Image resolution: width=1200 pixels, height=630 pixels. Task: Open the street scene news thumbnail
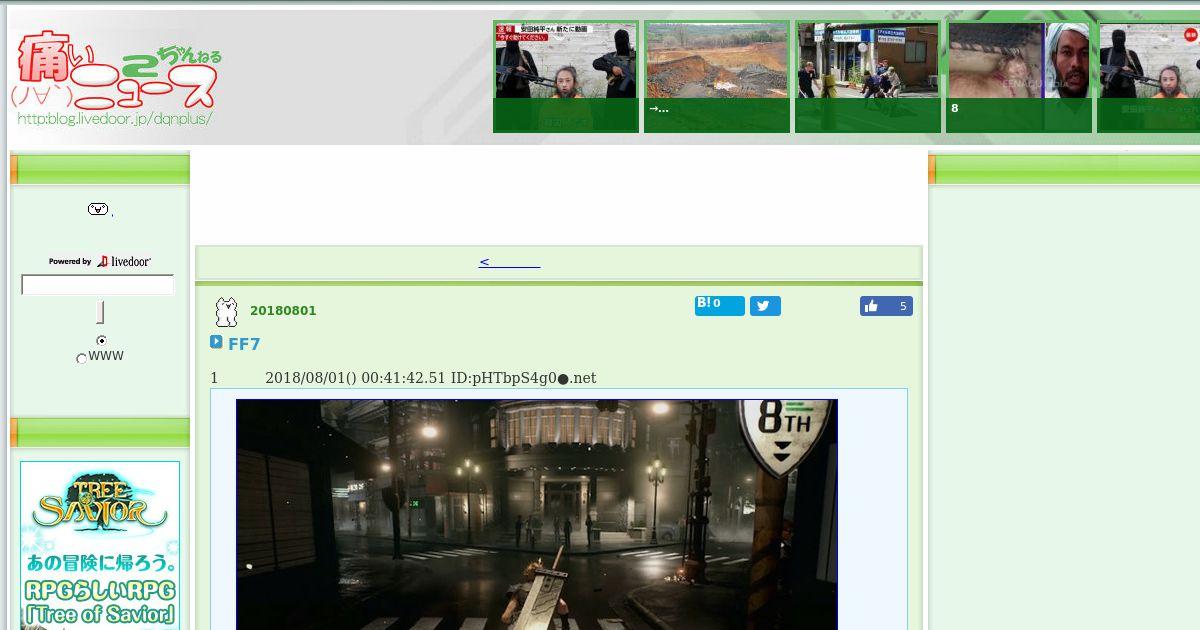pyautogui.click(x=868, y=76)
